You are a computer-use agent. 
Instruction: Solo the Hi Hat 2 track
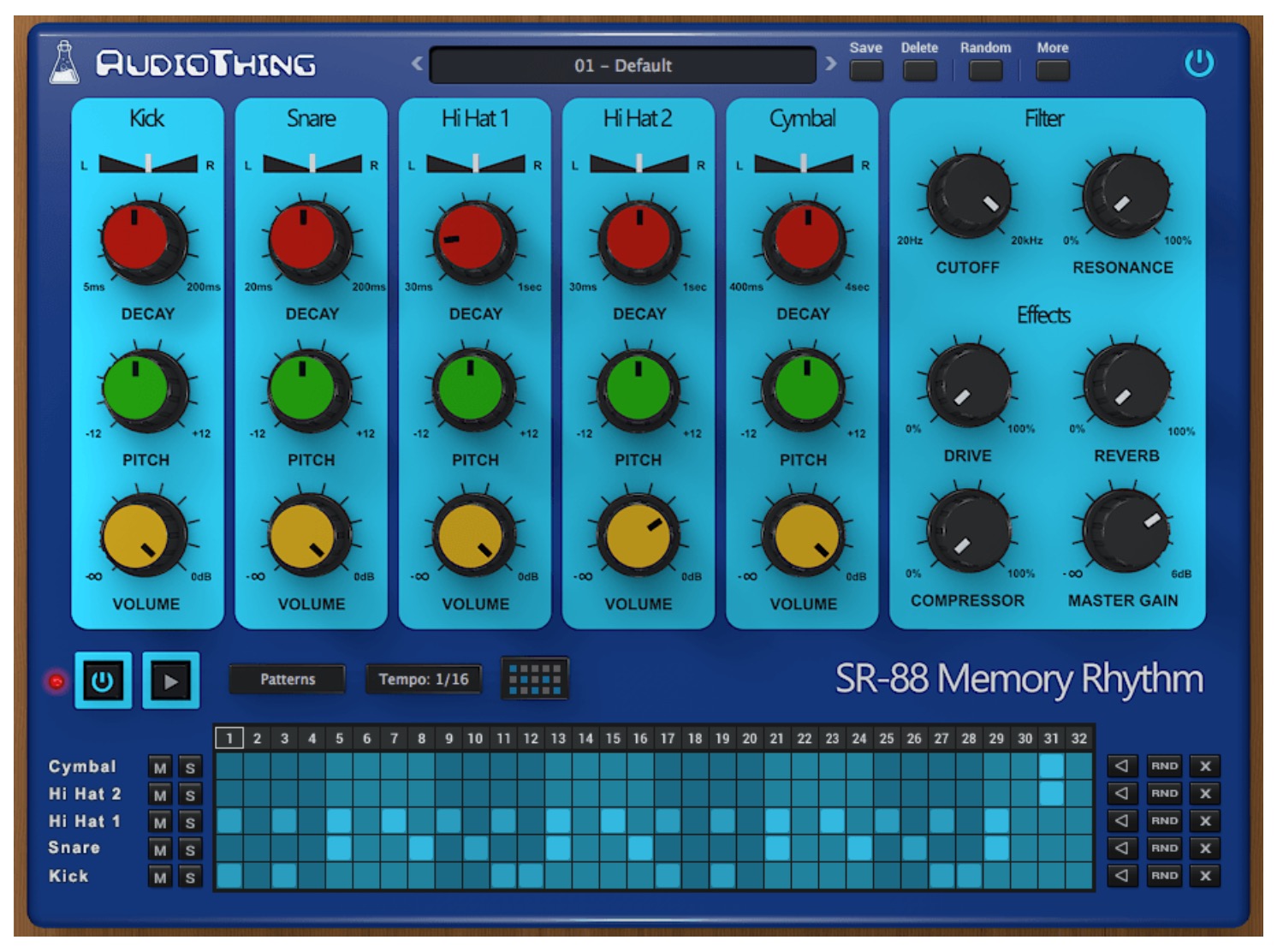(190, 795)
